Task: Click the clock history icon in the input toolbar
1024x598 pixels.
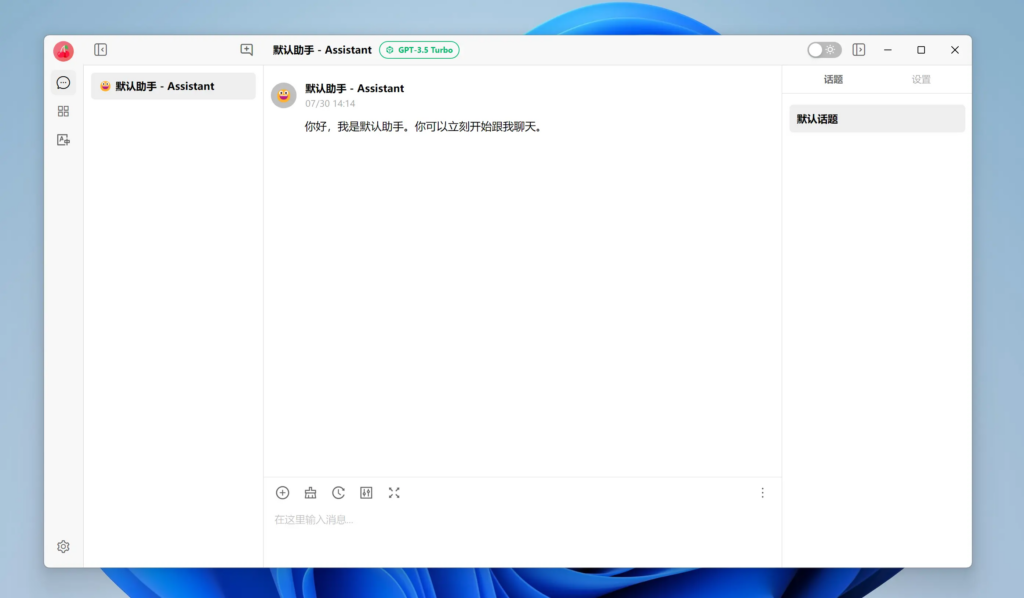Action: click(x=338, y=493)
